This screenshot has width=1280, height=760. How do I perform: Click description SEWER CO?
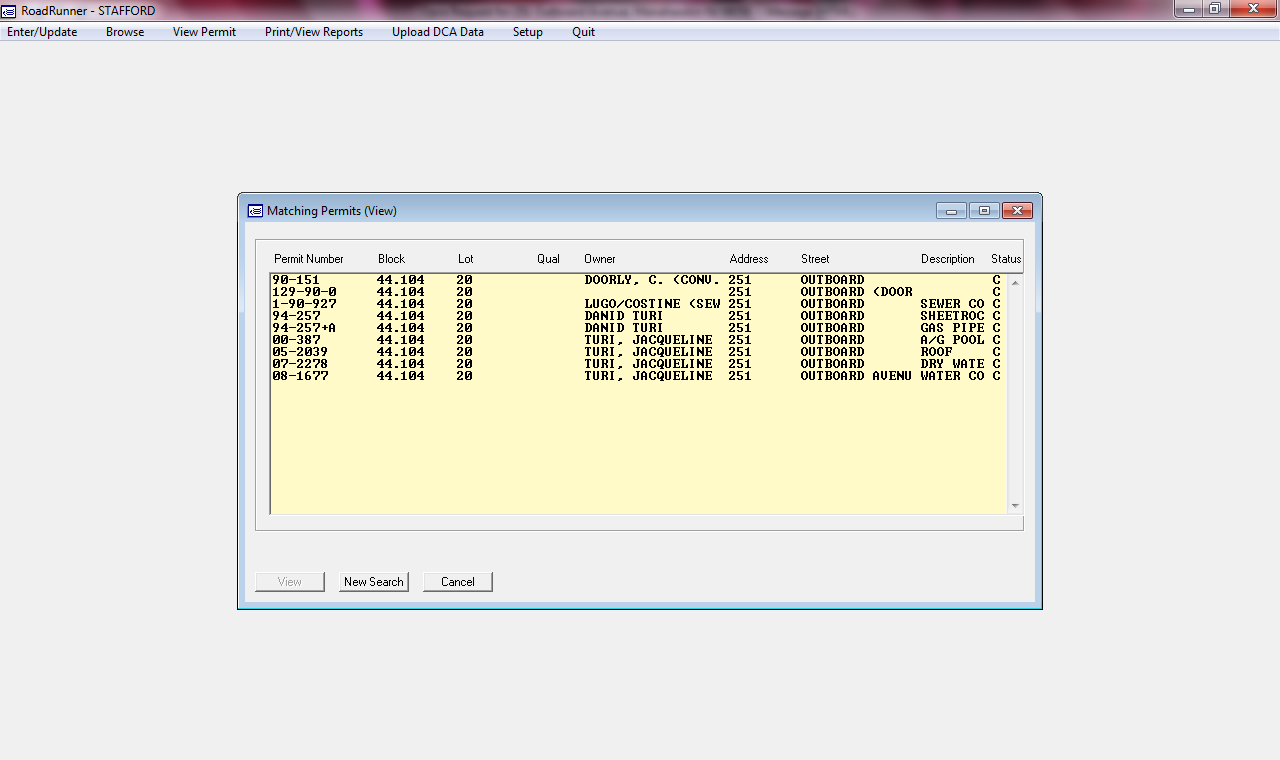(952, 304)
